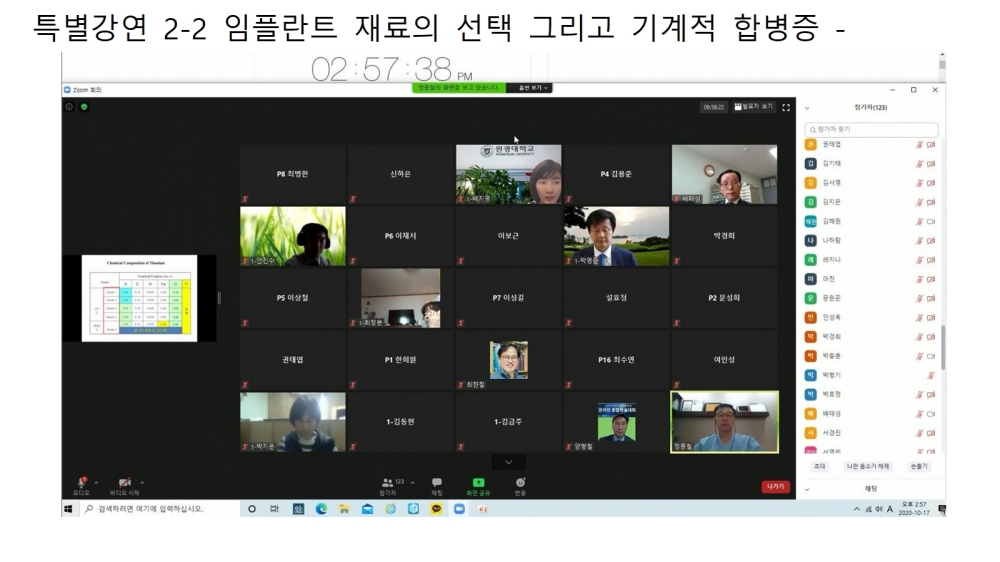The width and height of the screenshot is (1000, 562).
Task: Open KakaoTalk from the Windows taskbar
Action: (437, 509)
